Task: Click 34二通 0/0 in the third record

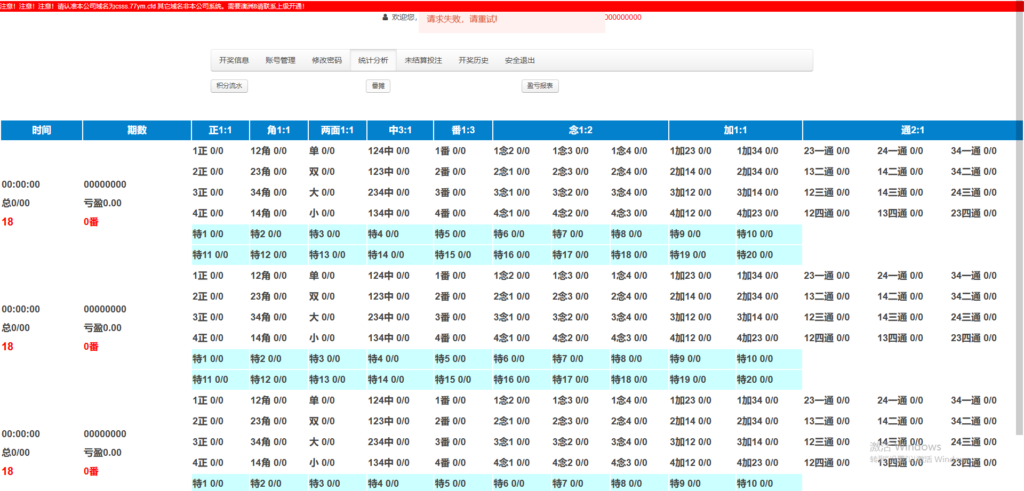Action: click(974, 421)
